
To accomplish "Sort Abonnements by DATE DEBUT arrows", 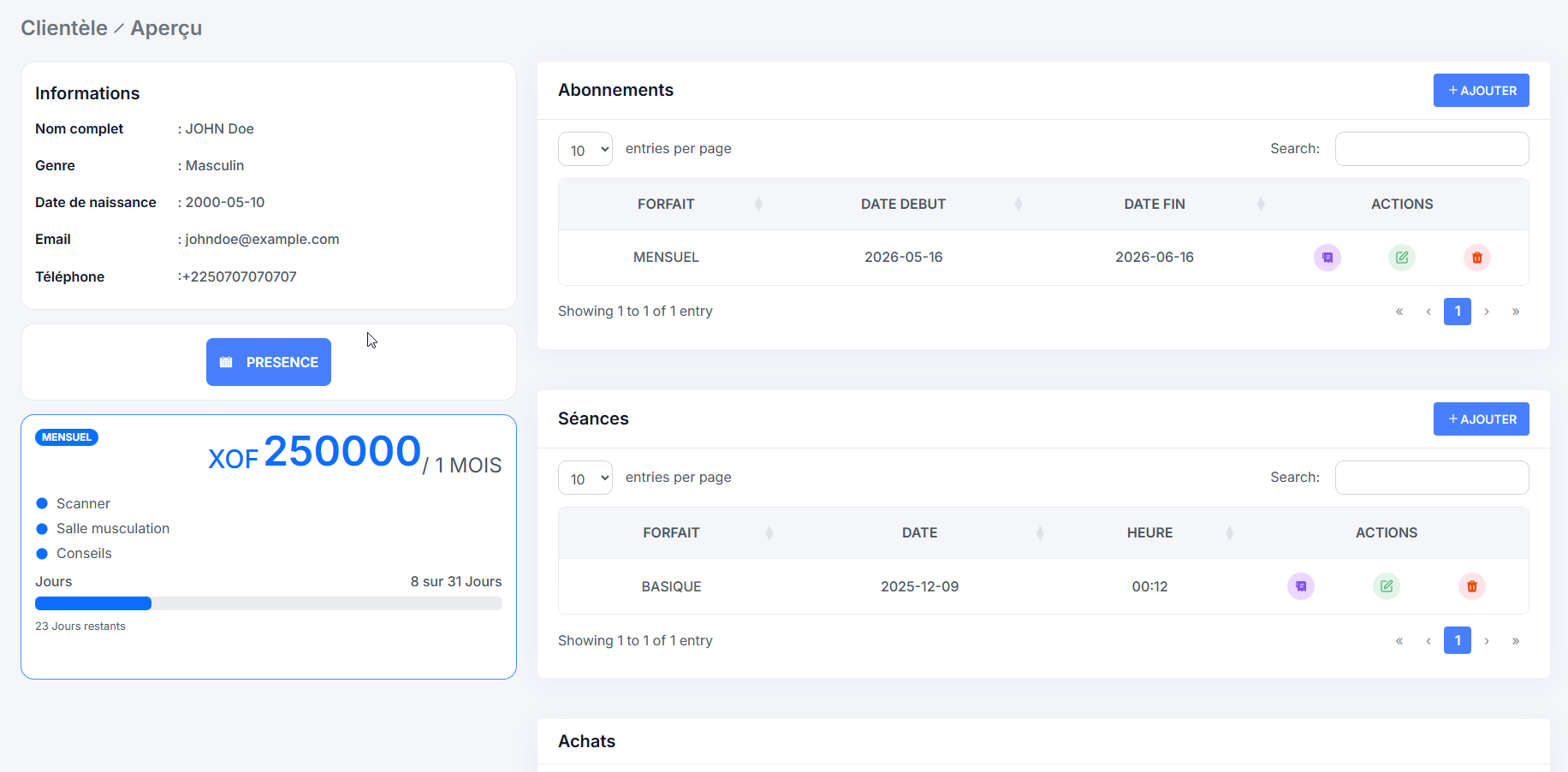I will [x=1018, y=204].
